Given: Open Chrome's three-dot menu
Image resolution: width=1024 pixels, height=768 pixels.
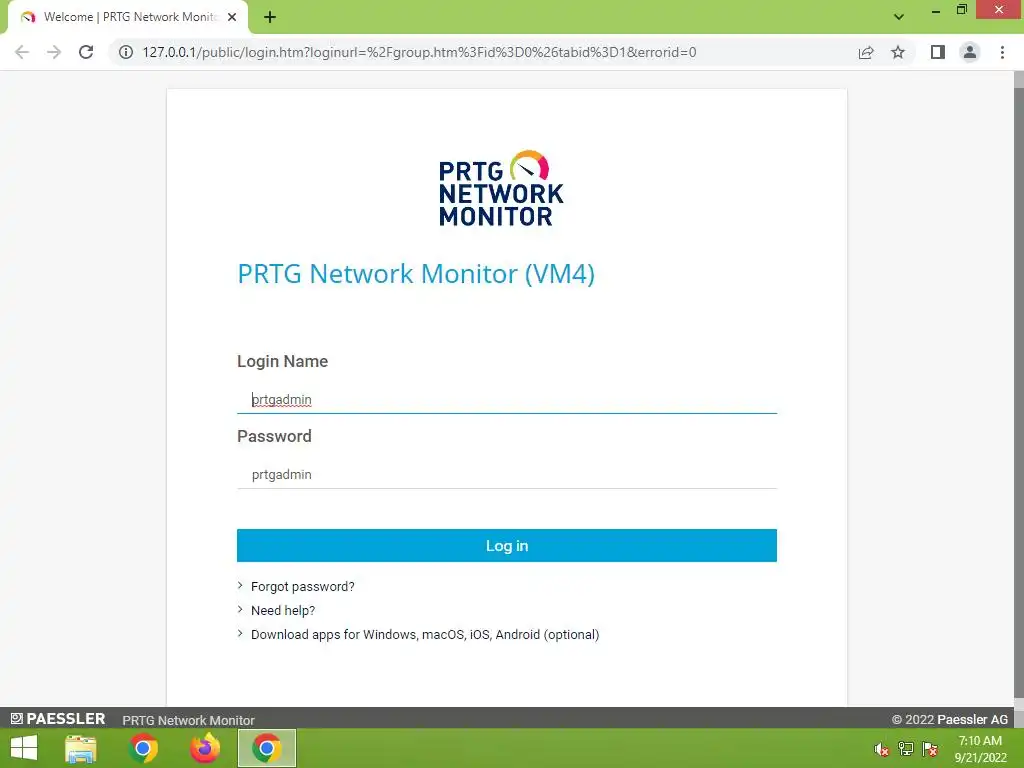Looking at the screenshot, I should pos(1002,52).
